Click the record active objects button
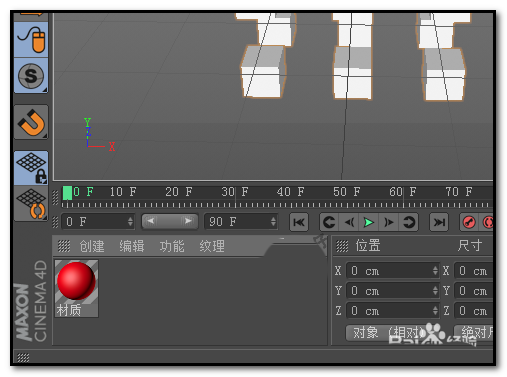This screenshot has height=377, width=507. pyautogui.click(x=469, y=222)
